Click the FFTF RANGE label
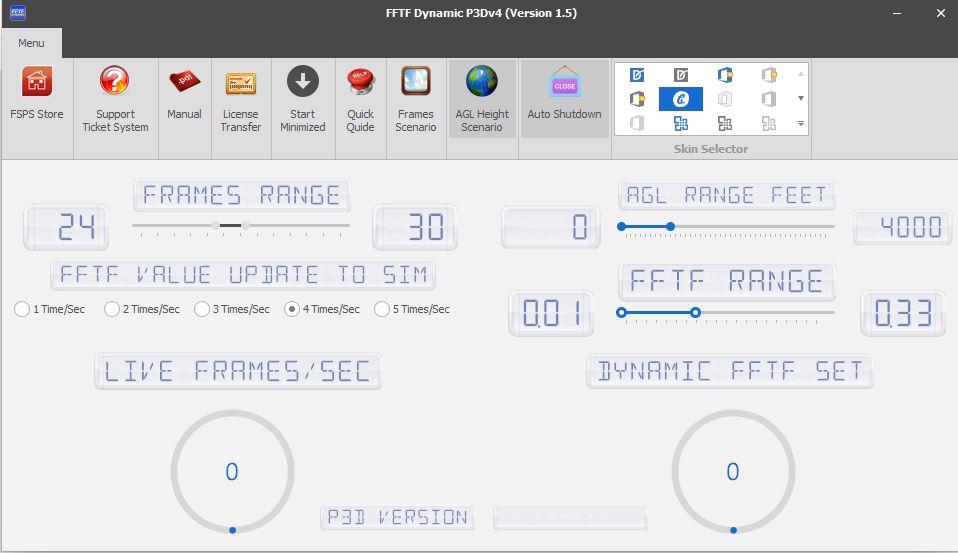 (726, 282)
